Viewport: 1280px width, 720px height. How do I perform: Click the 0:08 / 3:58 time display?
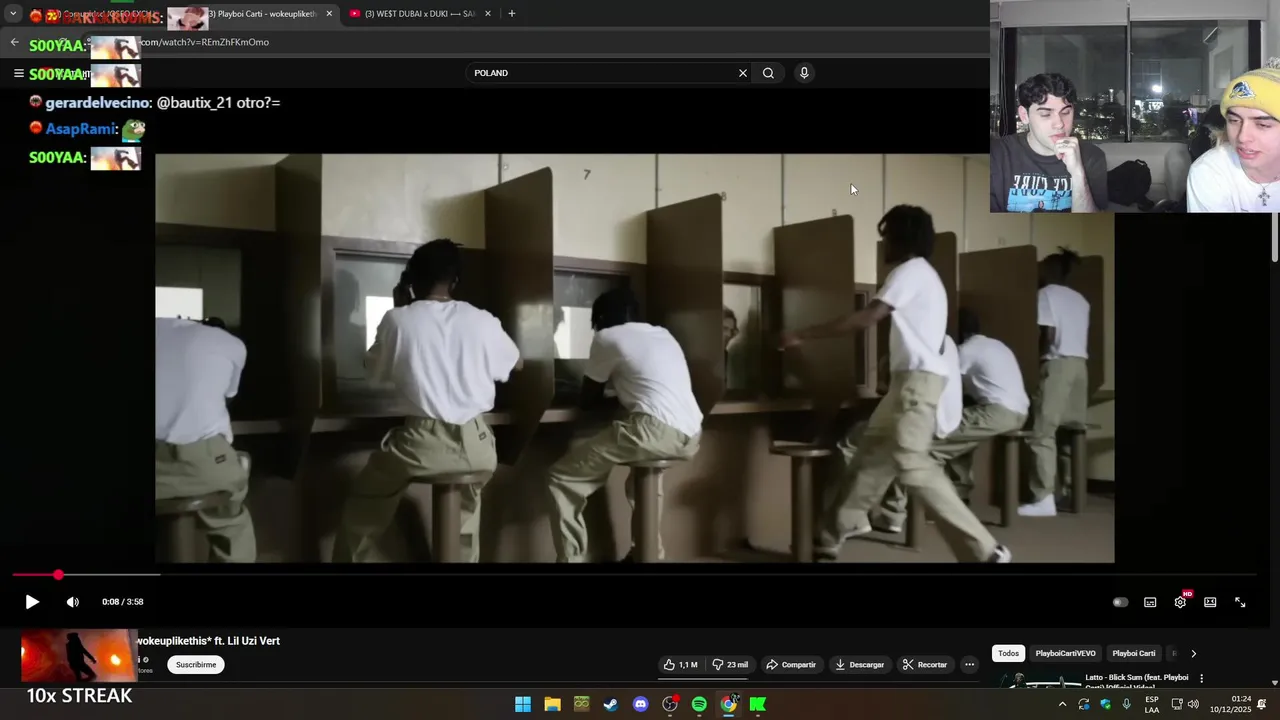point(122,602)
